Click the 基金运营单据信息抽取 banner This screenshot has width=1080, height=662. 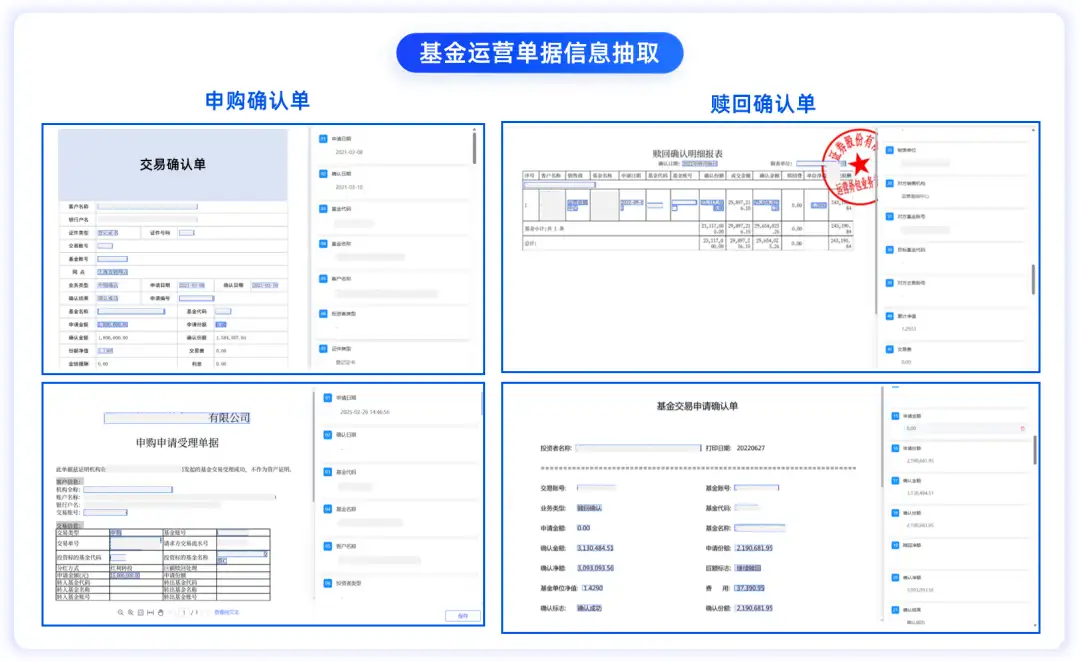coord(540,53)
